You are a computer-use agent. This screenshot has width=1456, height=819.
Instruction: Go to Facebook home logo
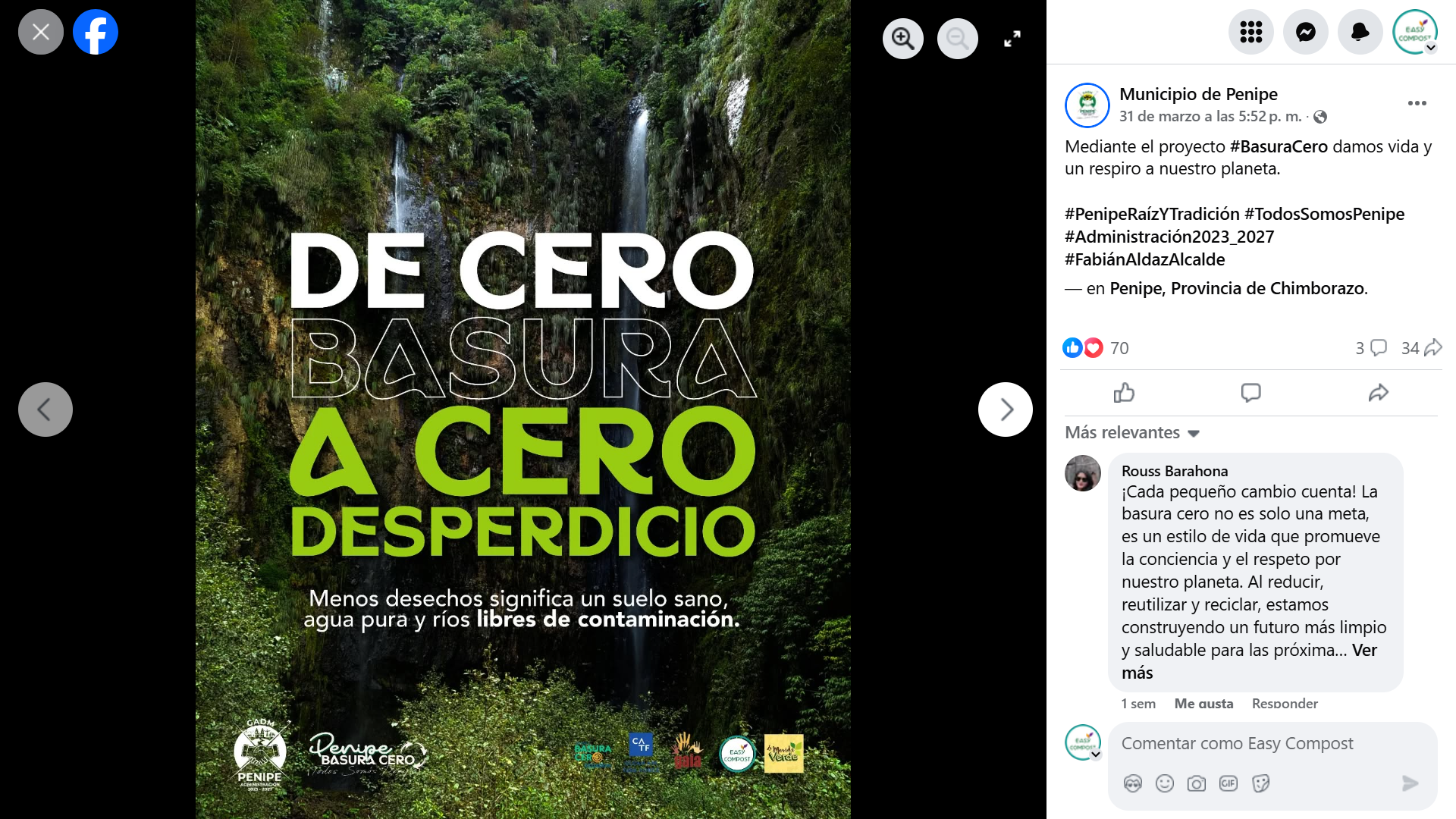coord(96,32)
